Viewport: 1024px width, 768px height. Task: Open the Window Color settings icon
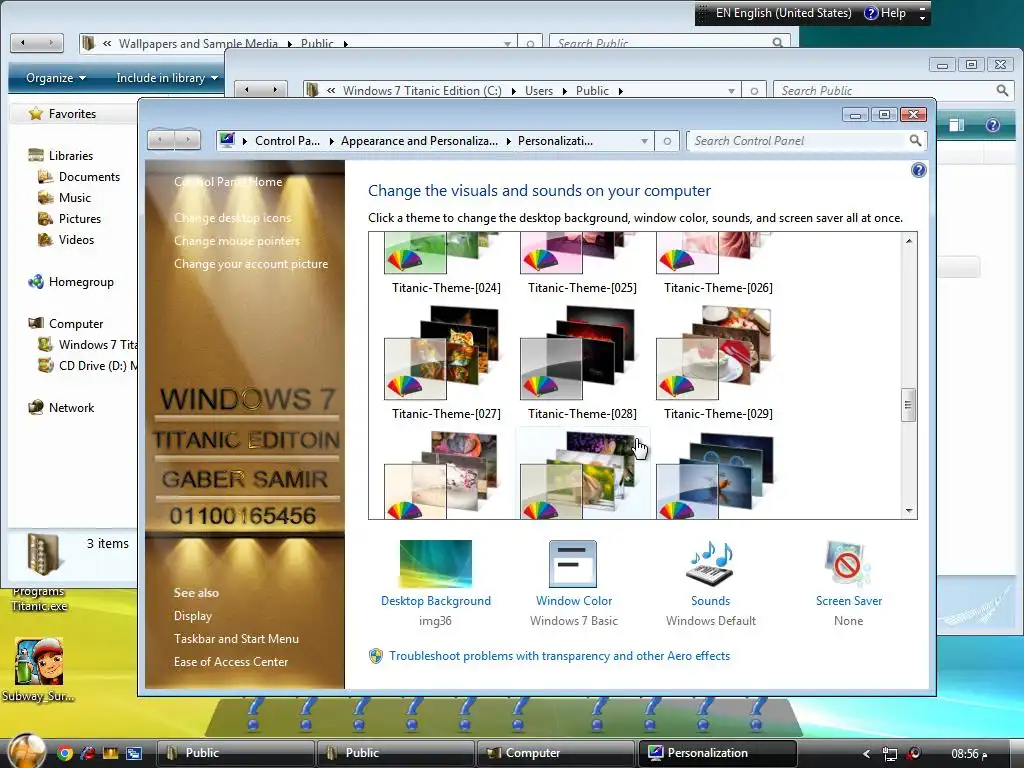pos(573,564)
